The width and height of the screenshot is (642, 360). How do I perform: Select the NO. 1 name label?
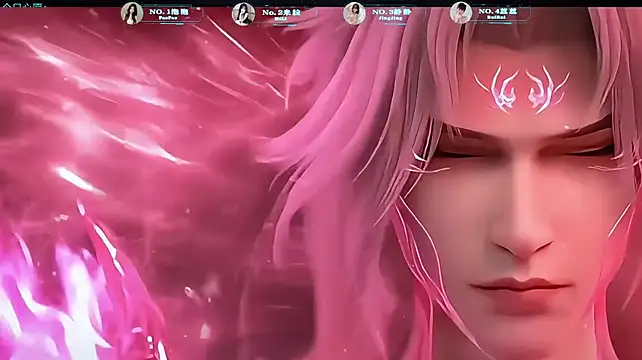pyautogui.click(x=169, y=14)
